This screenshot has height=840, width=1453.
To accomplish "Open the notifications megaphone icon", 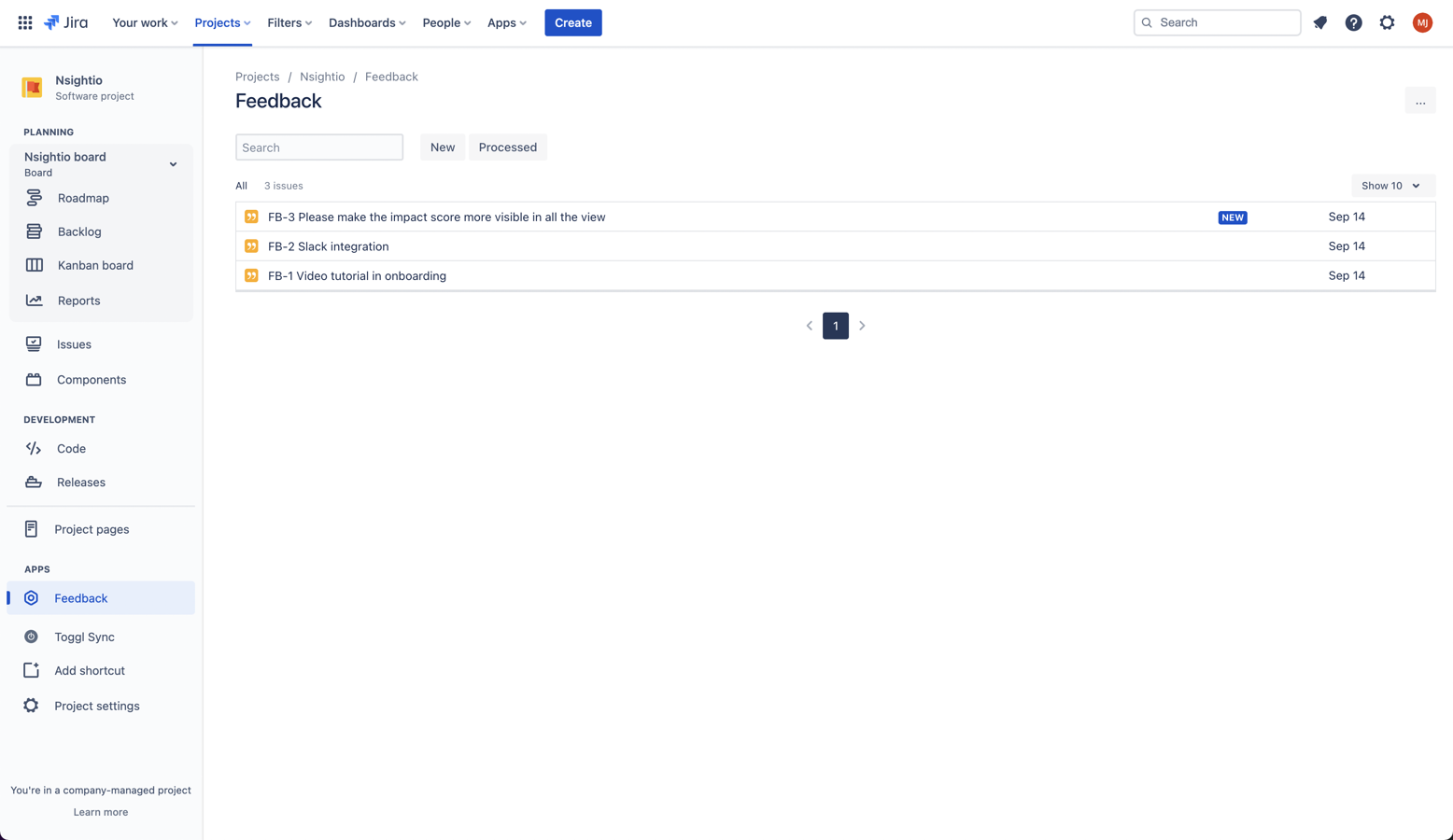I will pos(1320,22).
